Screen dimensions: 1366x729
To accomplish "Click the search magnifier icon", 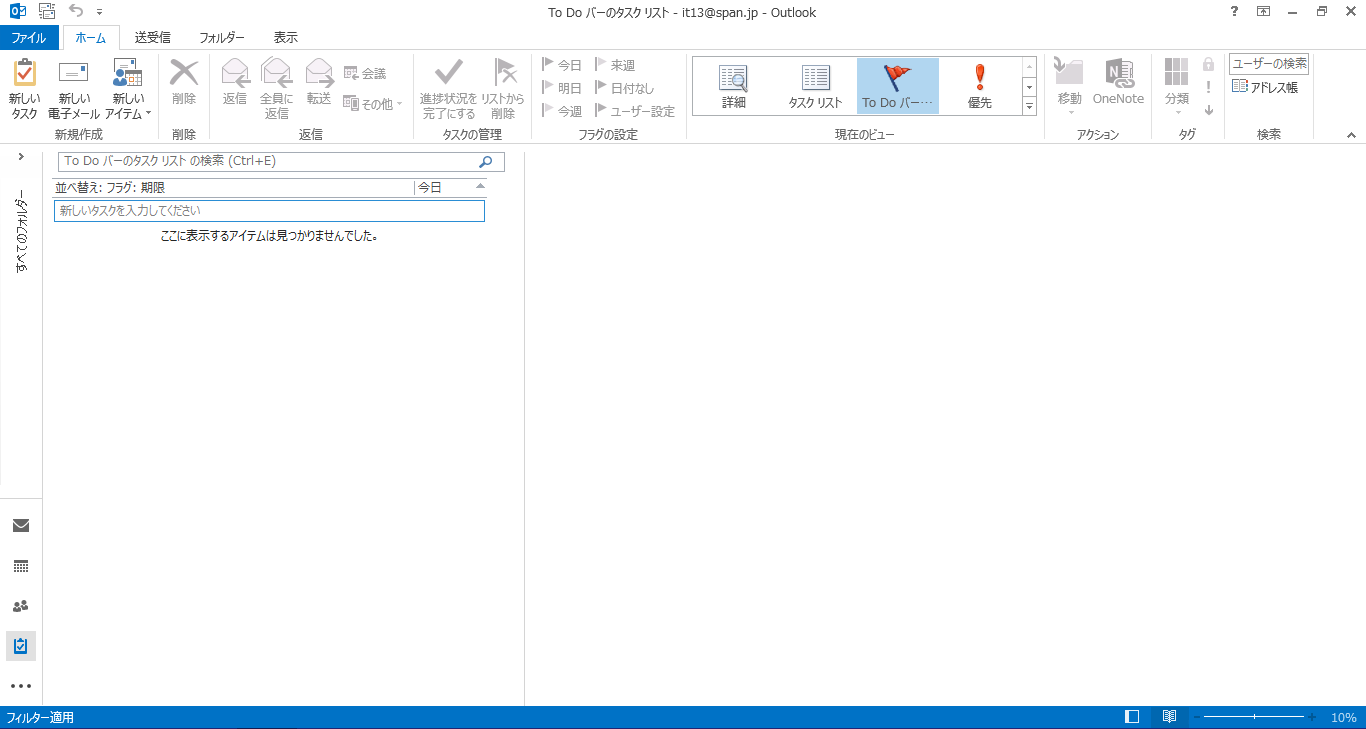I will pos(486,161).
